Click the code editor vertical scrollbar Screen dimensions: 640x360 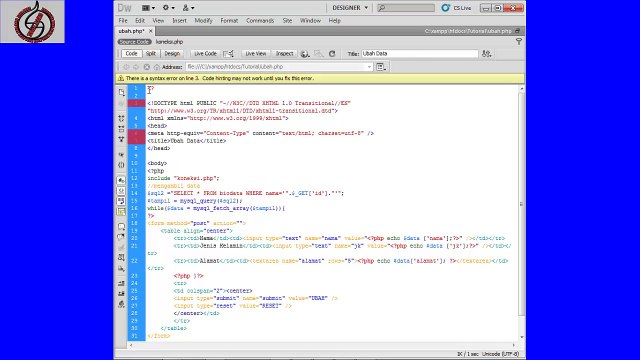click(522, 204)
